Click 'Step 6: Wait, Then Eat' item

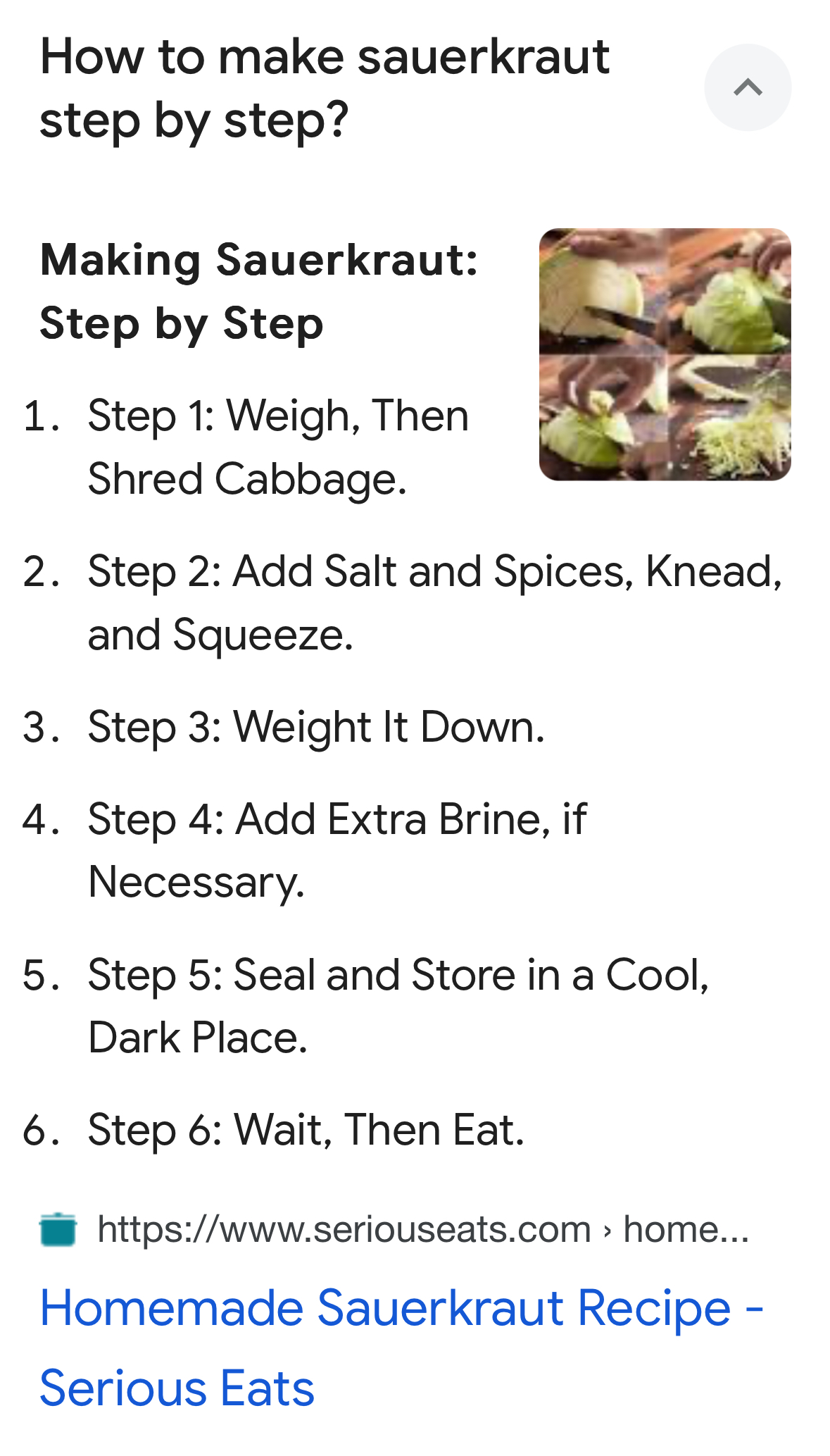[306, 1130]
